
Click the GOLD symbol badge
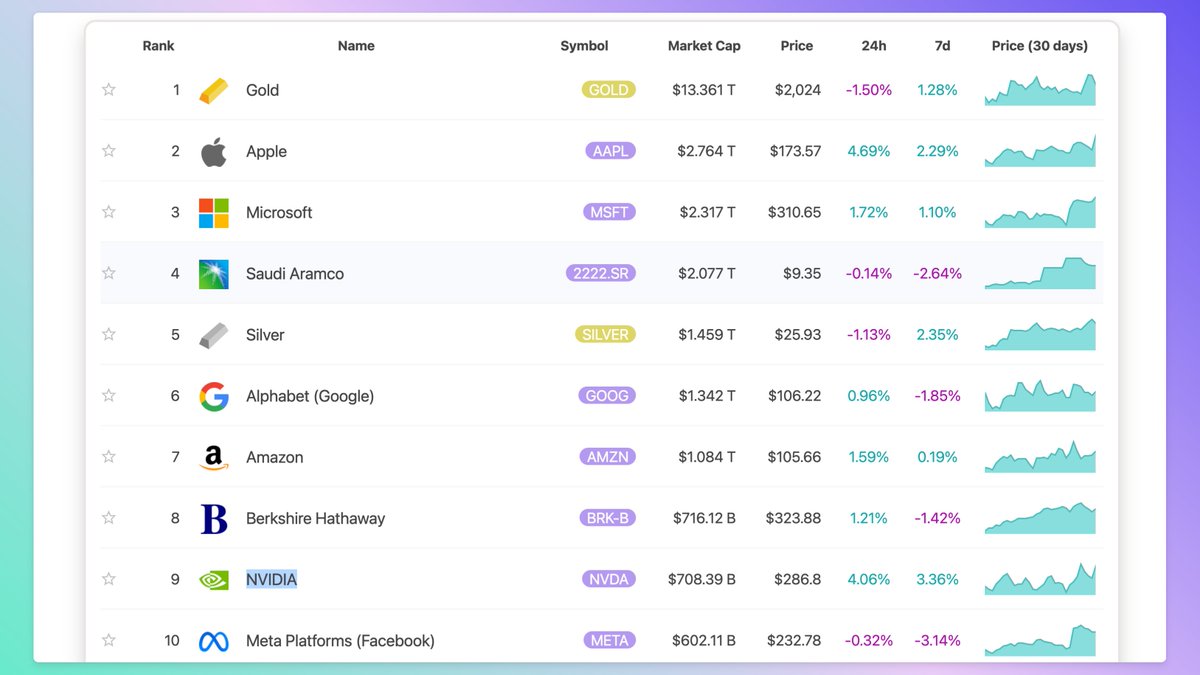(609, 90)
